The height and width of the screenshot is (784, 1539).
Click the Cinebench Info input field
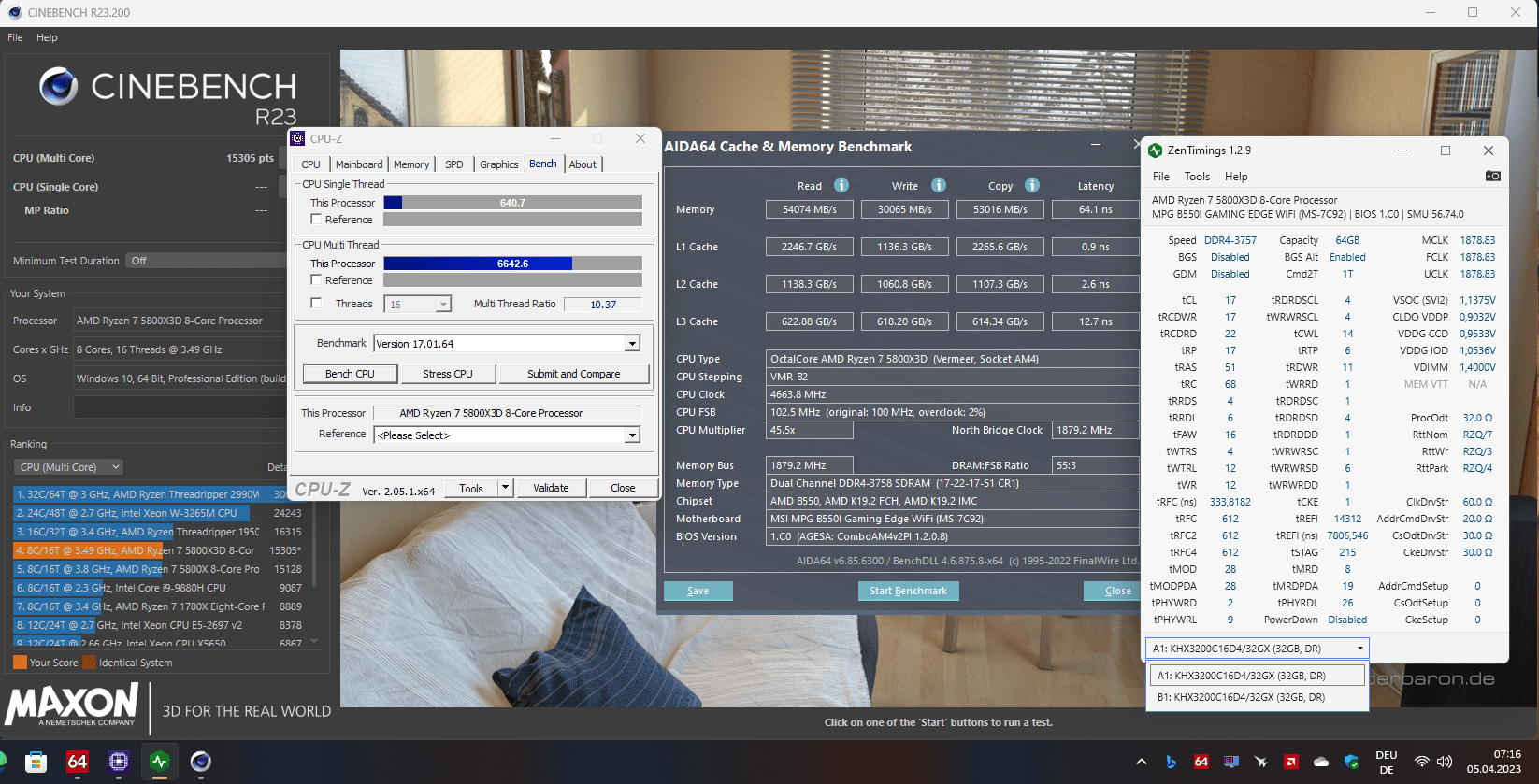pos(180,407)
